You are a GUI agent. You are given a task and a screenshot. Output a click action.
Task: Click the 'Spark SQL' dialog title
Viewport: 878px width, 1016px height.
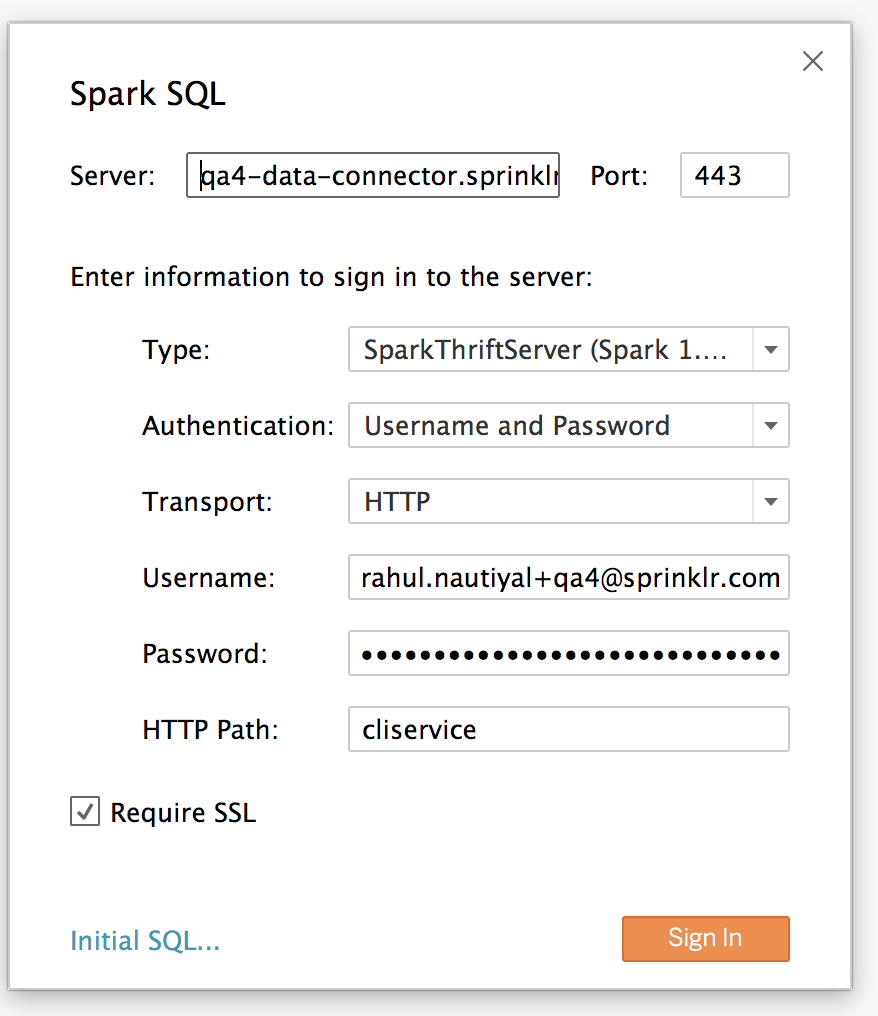[148, 94]
